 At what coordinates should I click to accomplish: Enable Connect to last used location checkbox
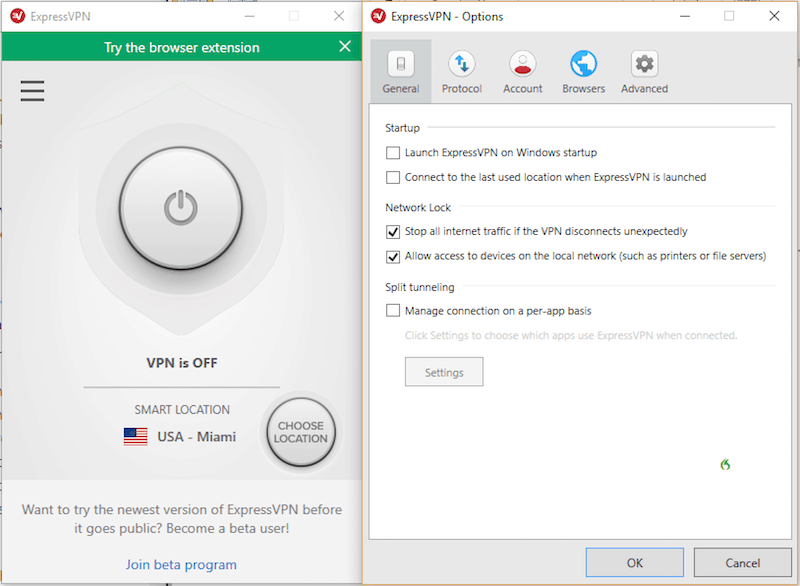tap(393, 177)
